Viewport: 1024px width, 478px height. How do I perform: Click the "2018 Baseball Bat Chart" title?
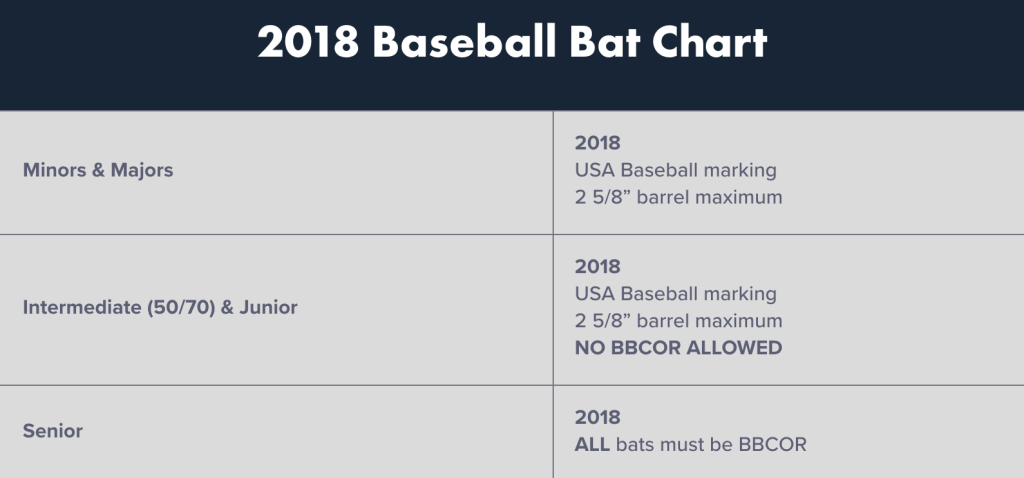(x=512, y=43)
